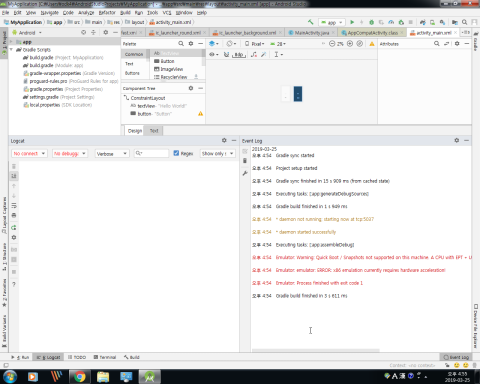
Task: Click the Debug app bug icon
Action: 371,22
